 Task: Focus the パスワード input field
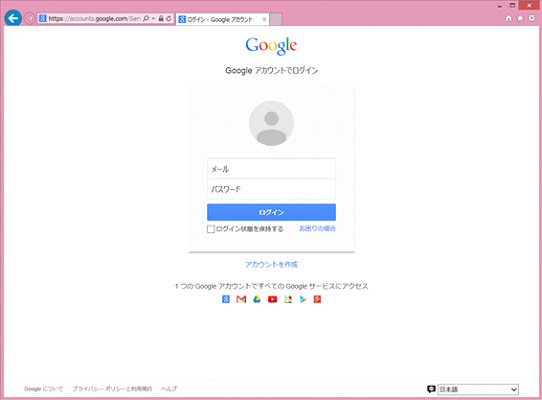click(271, 189)
